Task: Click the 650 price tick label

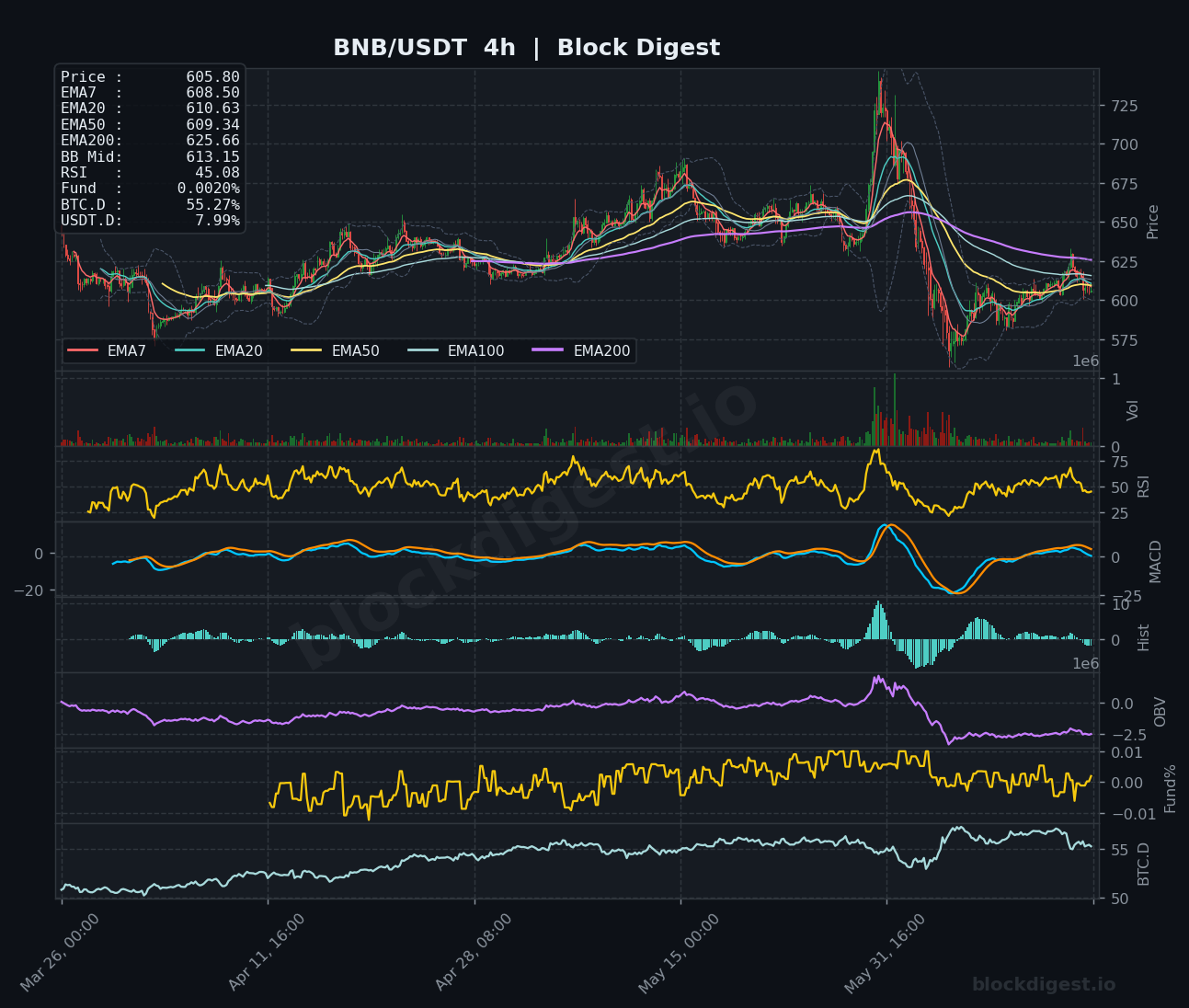Action: pos(1123,223)
